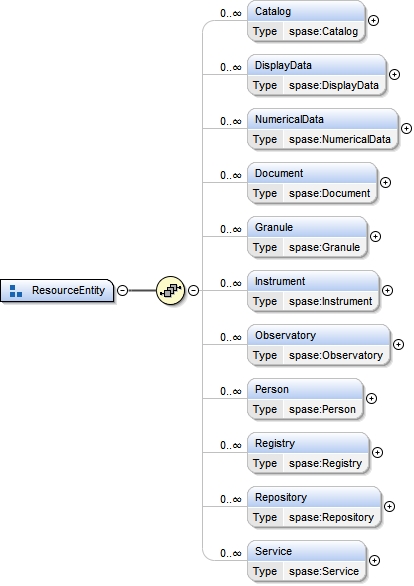Collapse the ResourceEntity node
Image resolution: width=414 pixels, height=586 pixels.
coord(123,290)
